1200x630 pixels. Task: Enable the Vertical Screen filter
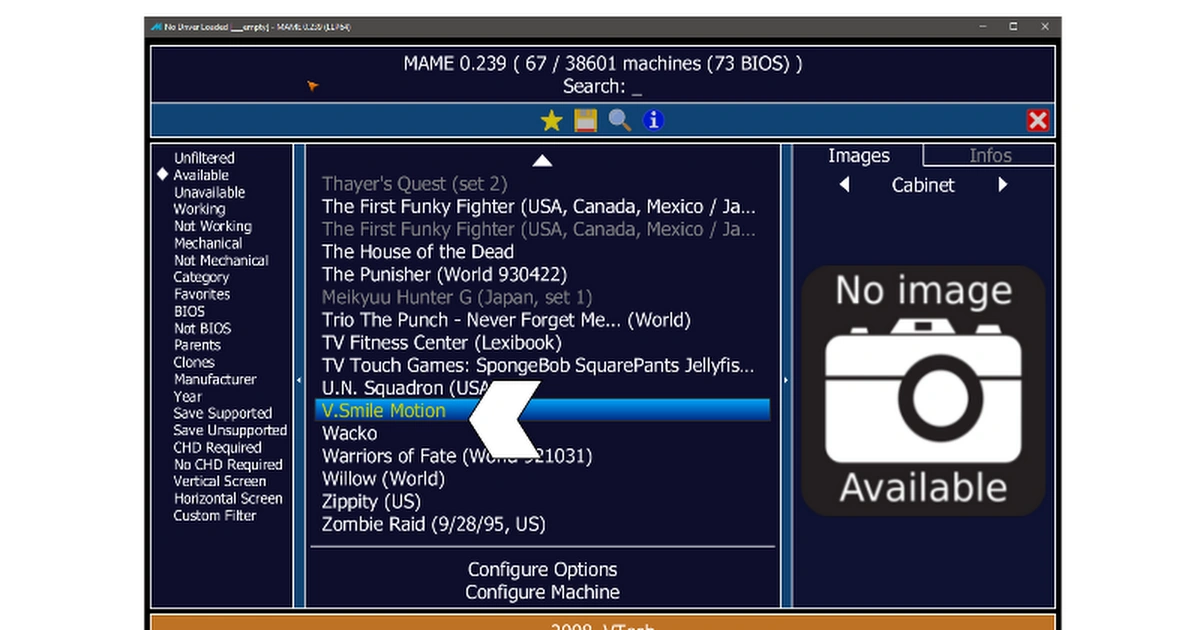click(x=220, y=481)
